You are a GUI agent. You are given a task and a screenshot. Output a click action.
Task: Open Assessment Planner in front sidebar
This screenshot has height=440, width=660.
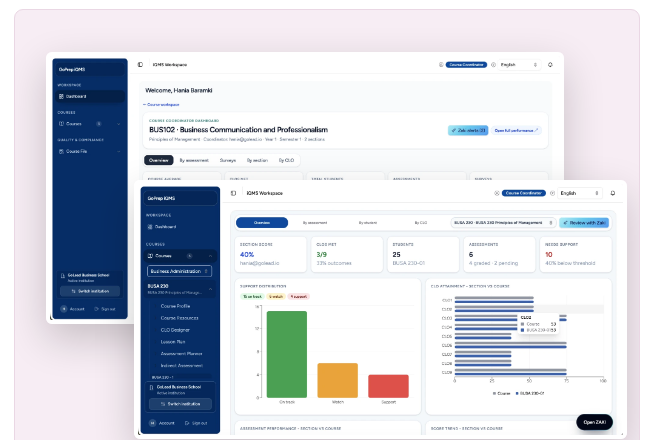[x=181, y=354]
